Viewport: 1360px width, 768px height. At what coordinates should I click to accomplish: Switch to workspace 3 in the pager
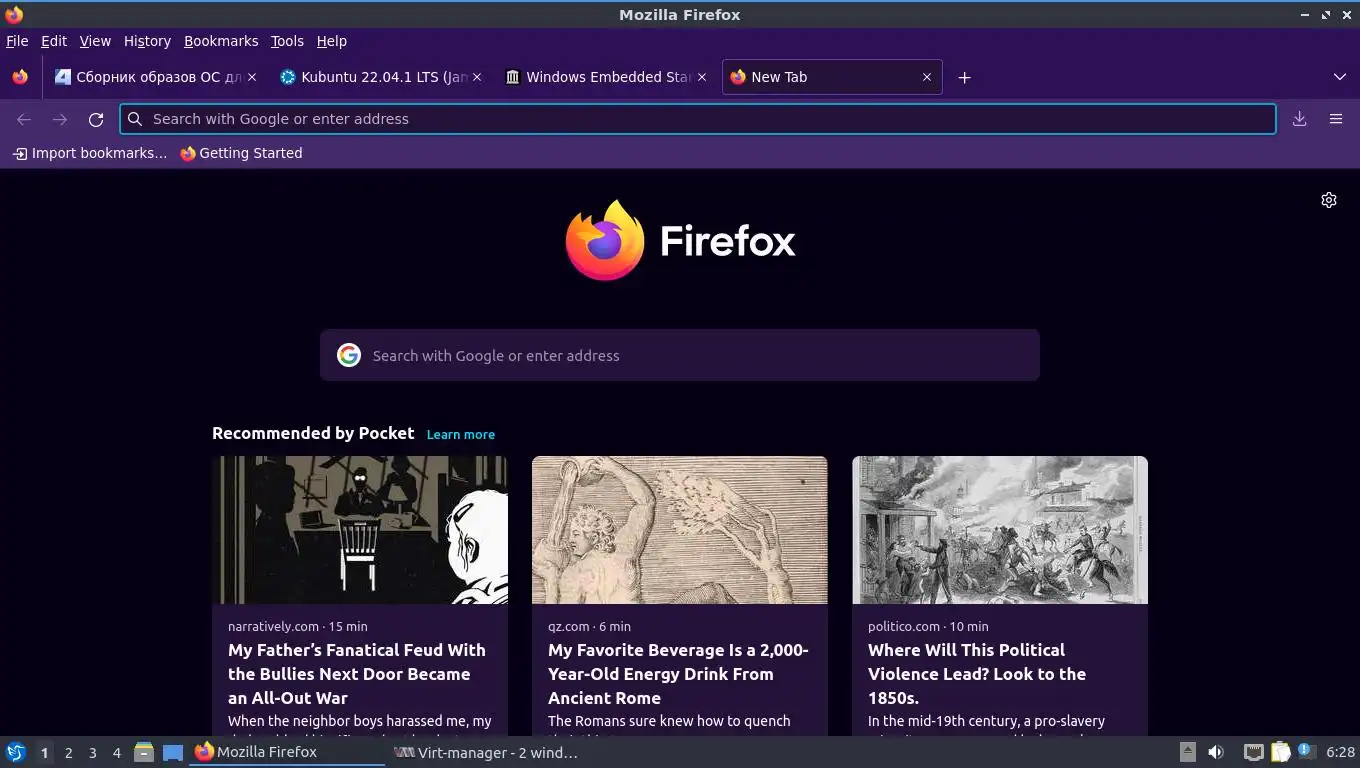[92, 752]
